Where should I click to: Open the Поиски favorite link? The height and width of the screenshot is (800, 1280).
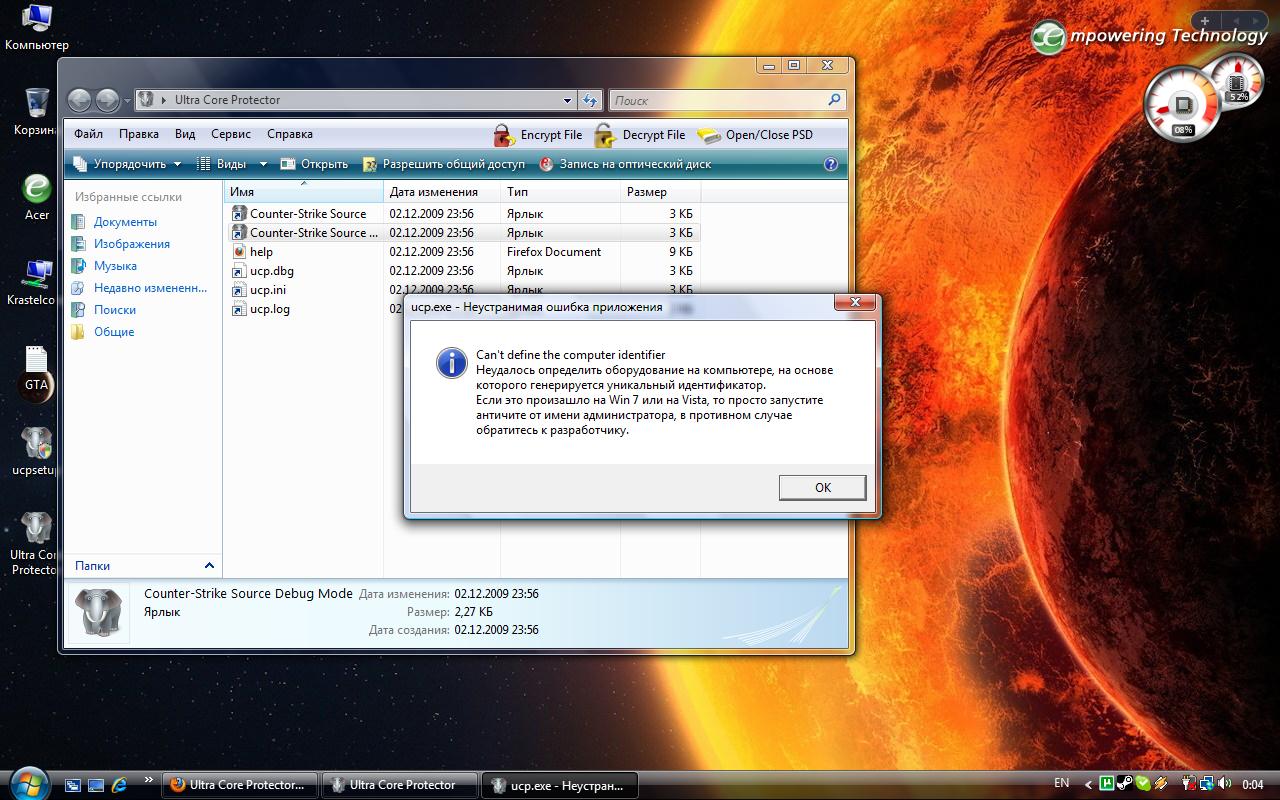[104, 310]
